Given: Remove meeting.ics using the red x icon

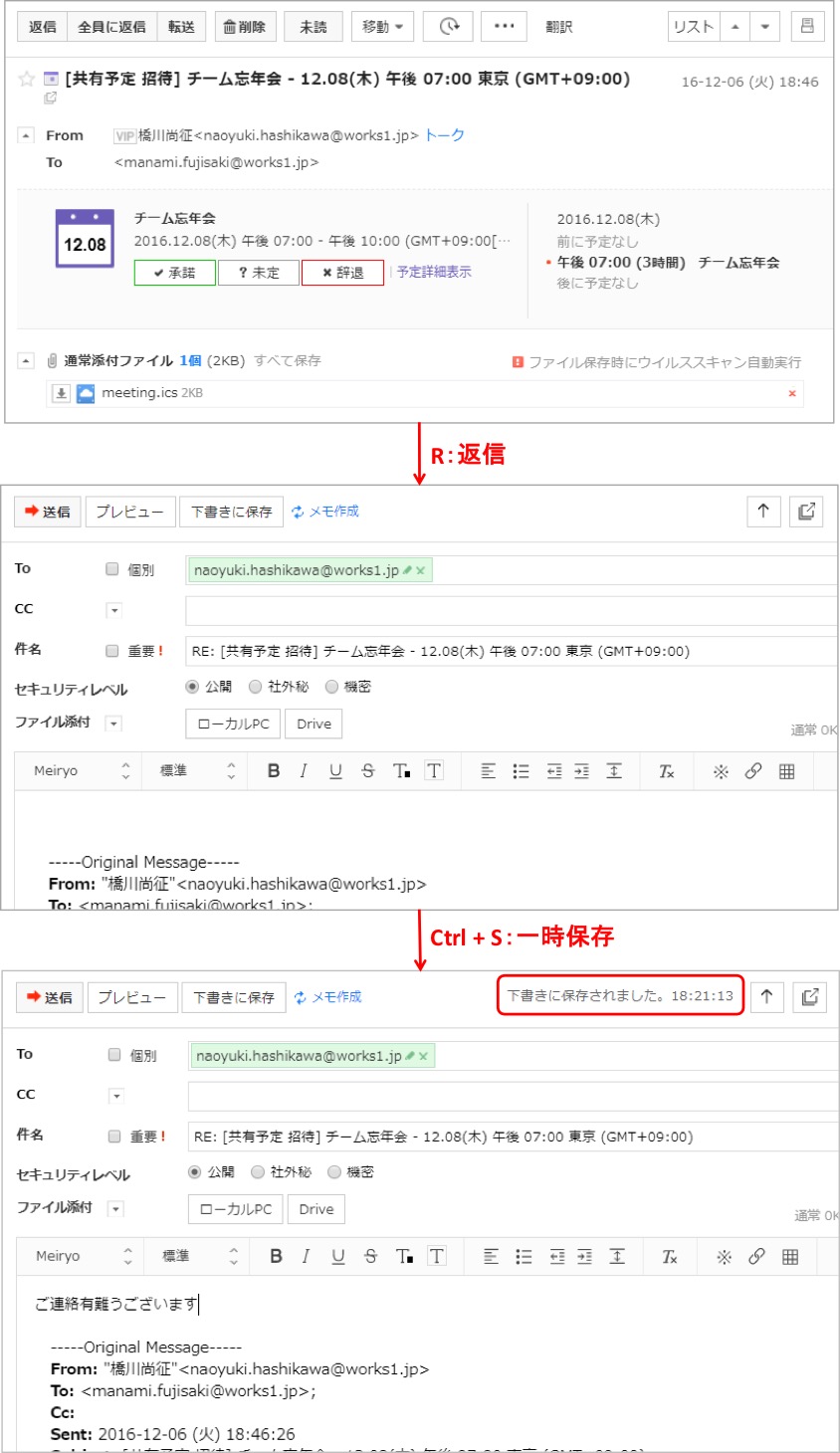Looking at the screenshot, I should pyautogui.click(x=792, y=393).
